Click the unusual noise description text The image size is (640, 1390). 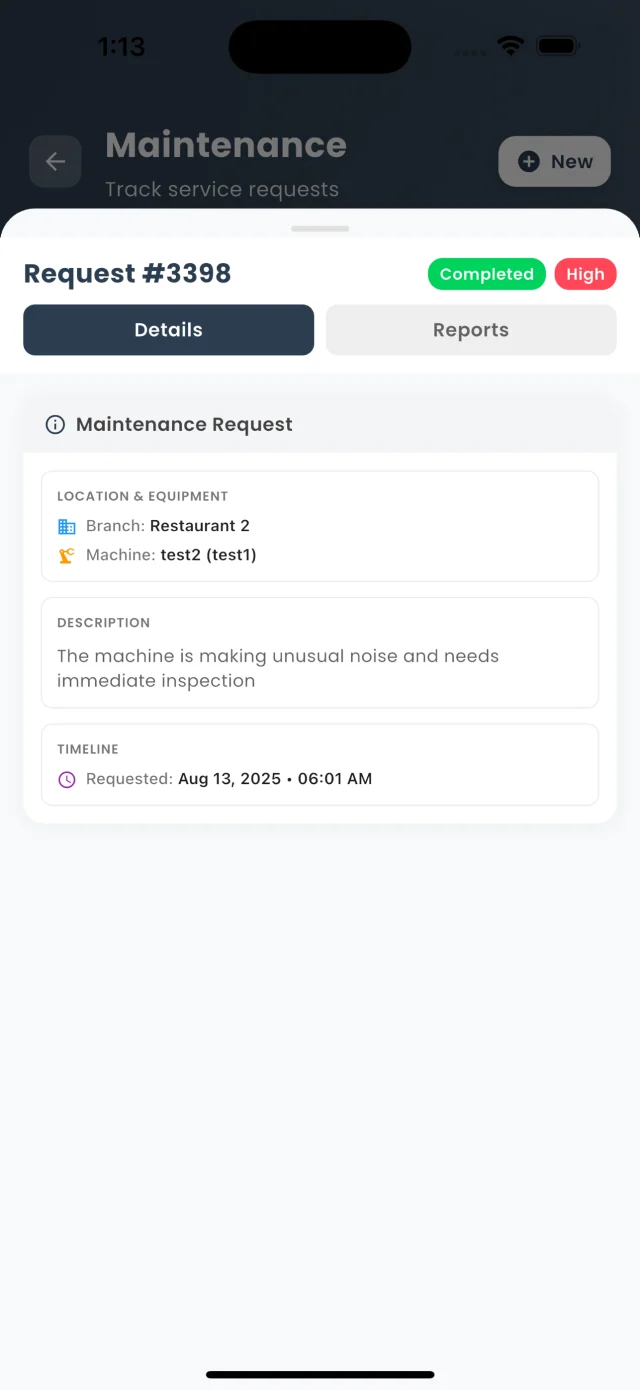(278, 668)
